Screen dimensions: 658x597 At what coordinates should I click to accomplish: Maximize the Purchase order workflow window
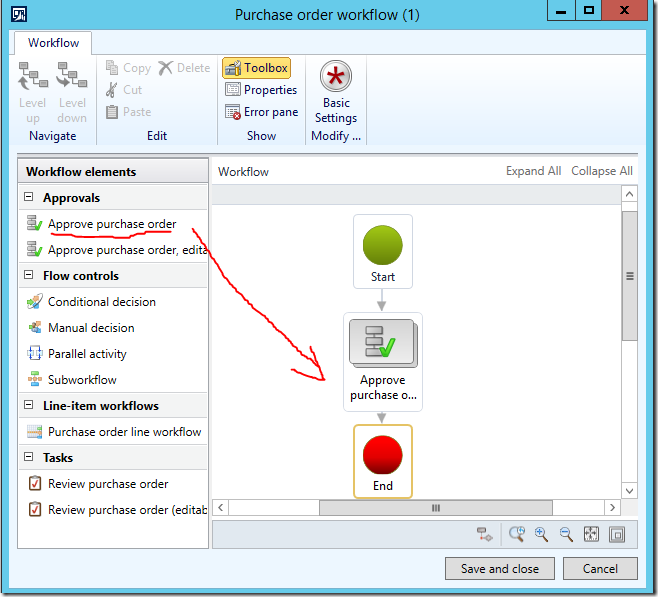click(x=588, y=10)
